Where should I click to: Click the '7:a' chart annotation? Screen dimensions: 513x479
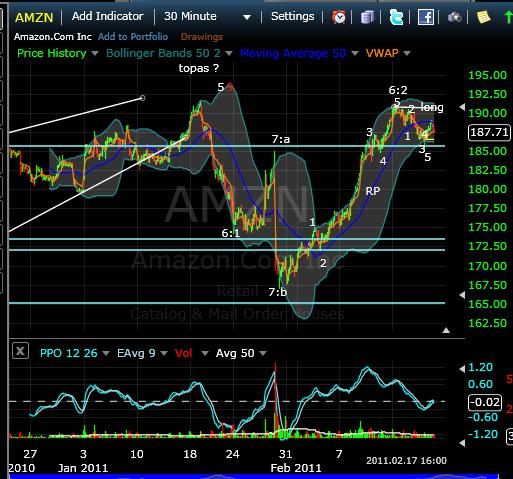pyautogui.click(x=281, y=139)
